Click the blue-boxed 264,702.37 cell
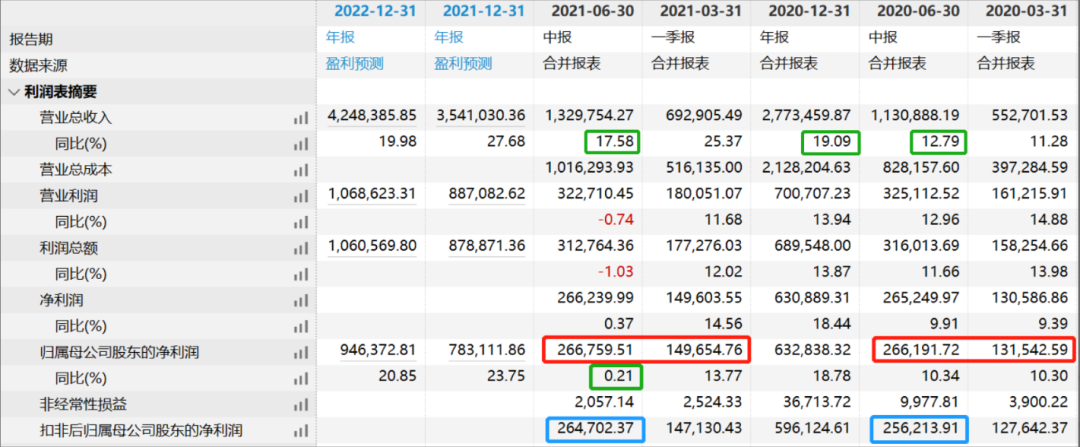1080x447 pixels. tap(594, 429)
